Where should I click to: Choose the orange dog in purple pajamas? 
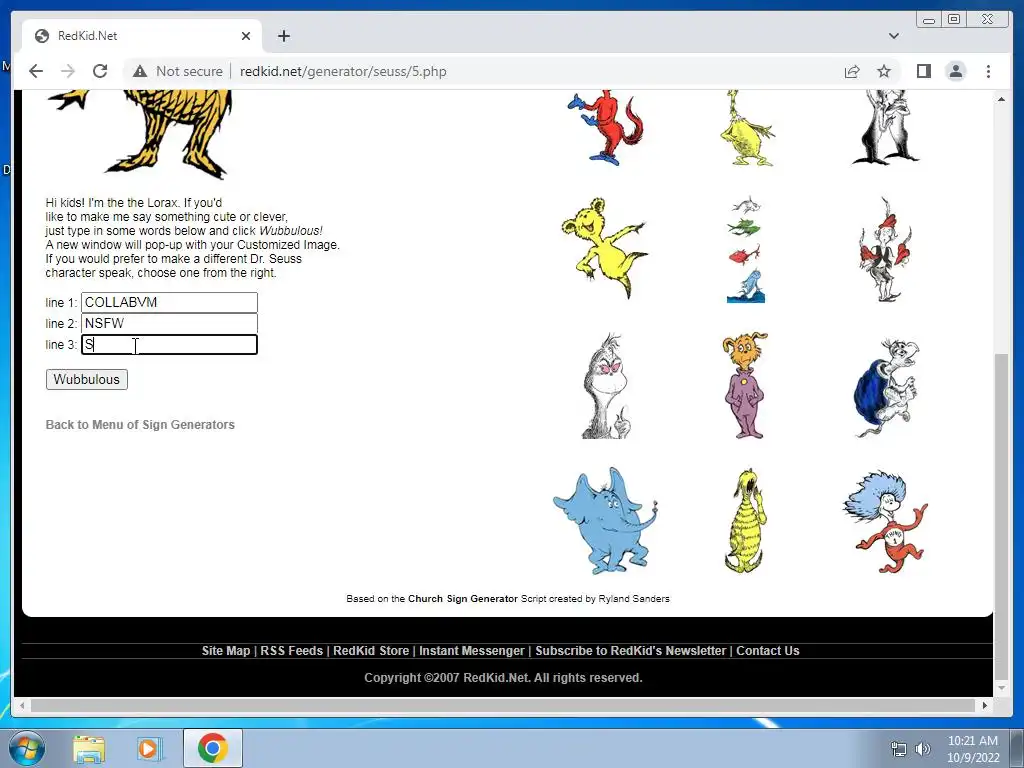point(745,385)
